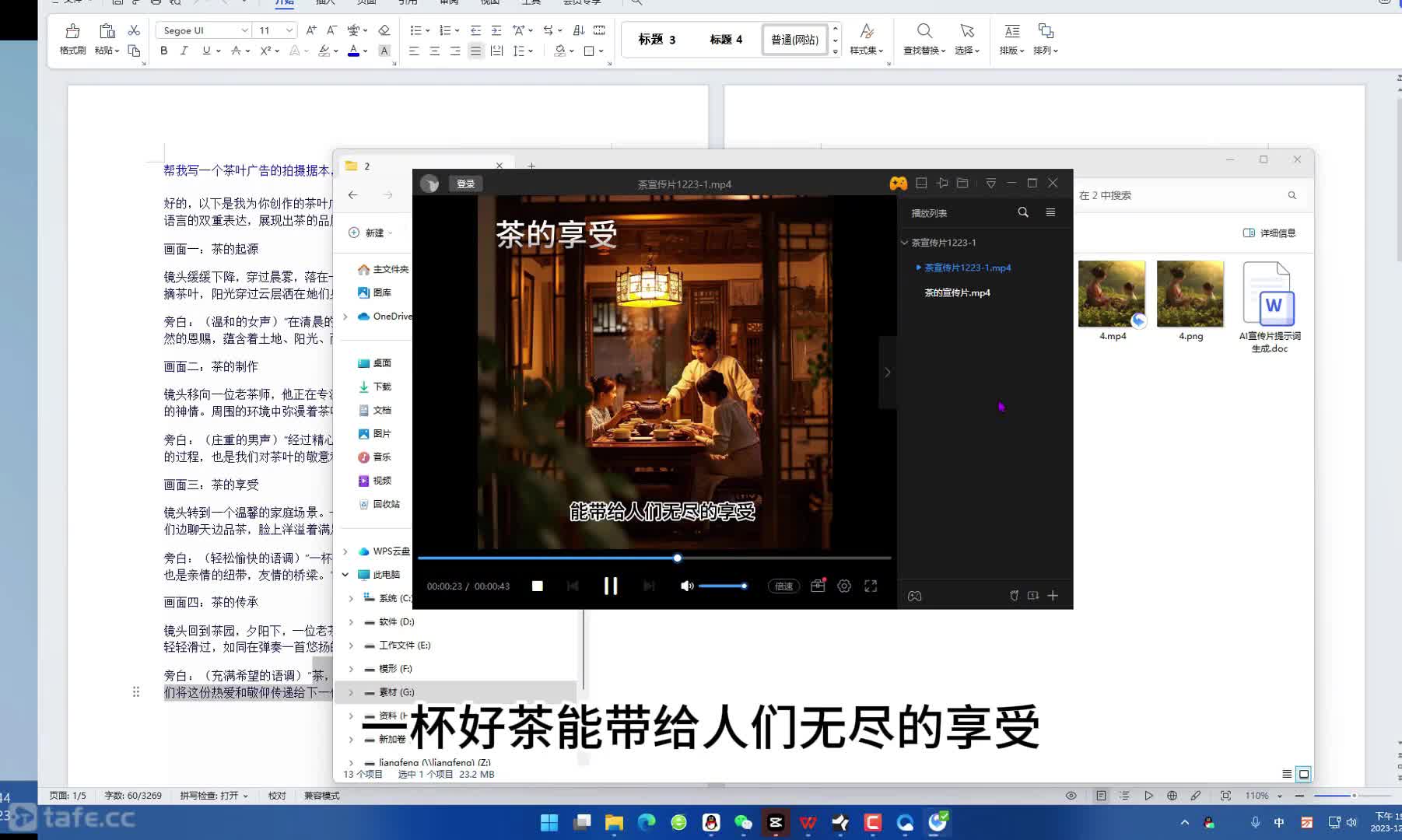Viewport: 1402px width, 840px height.
Task: Collapse the 茶宣传片1223-1 playlist group
Action: pyautogui.click(x=905, y=243)
